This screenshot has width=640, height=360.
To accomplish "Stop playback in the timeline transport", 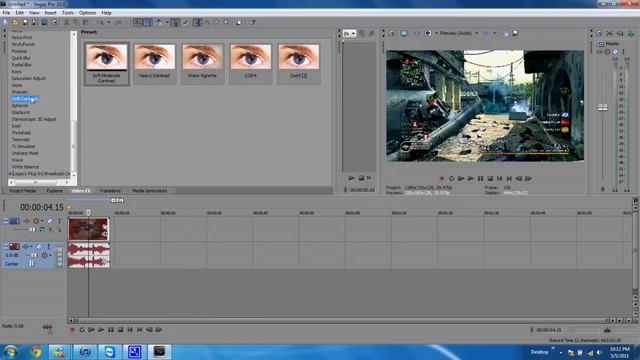I will [120, 329].
